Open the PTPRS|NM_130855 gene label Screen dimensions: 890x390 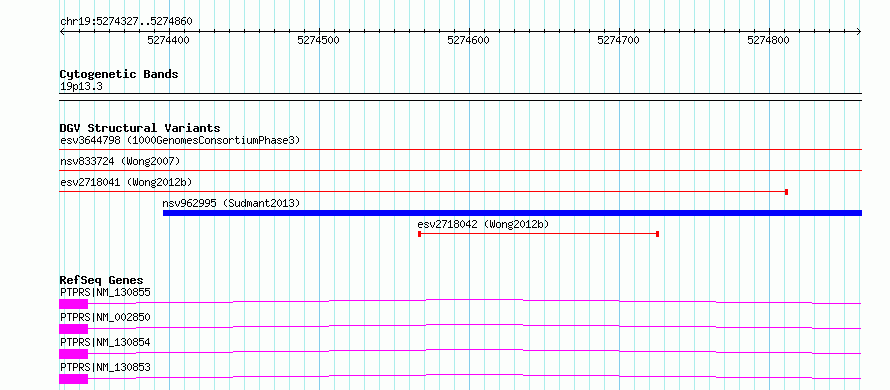coord(105,293)
